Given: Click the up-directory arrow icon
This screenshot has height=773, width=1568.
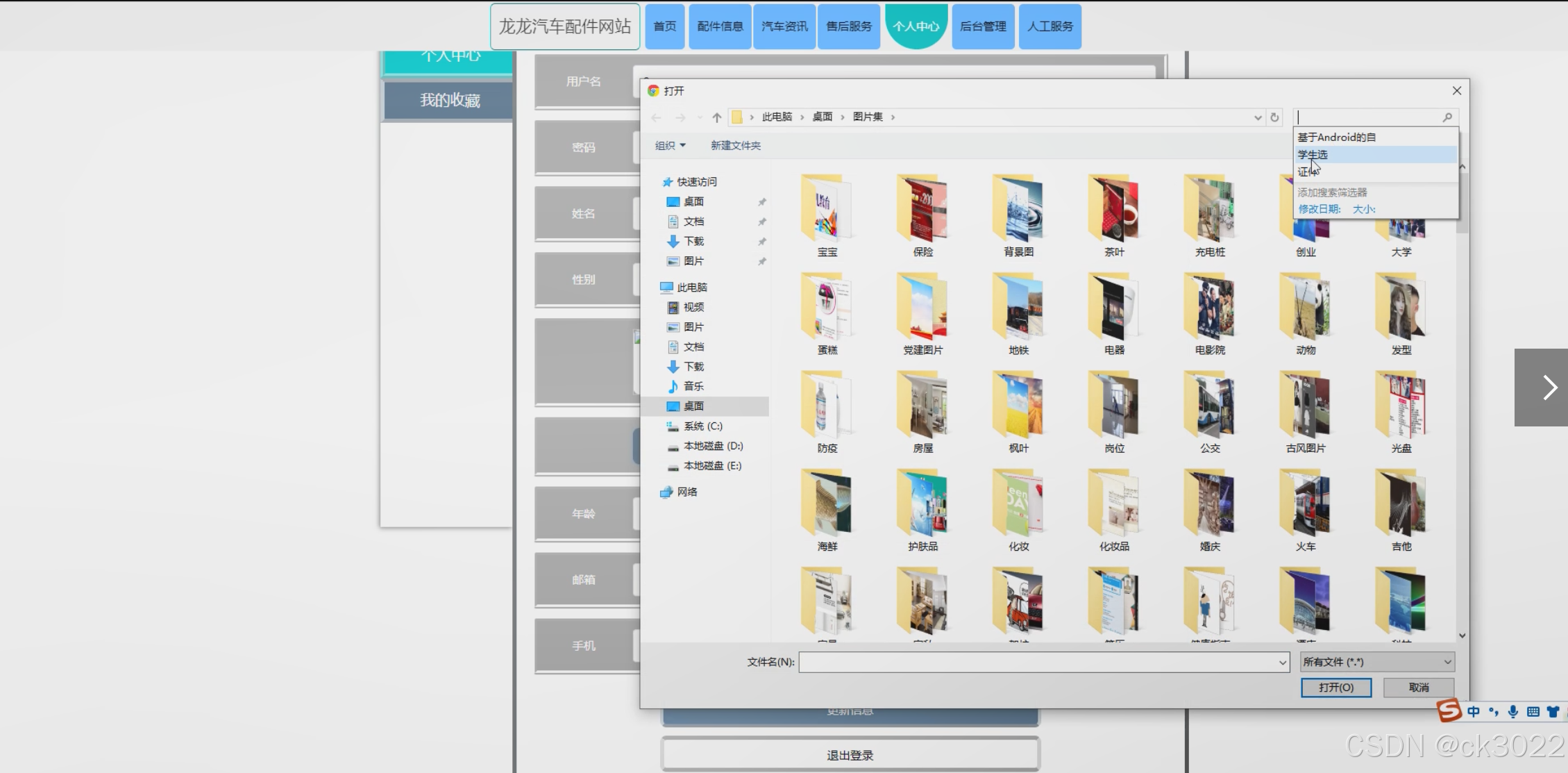Looking at the screenshot, I should click(716, 117).
